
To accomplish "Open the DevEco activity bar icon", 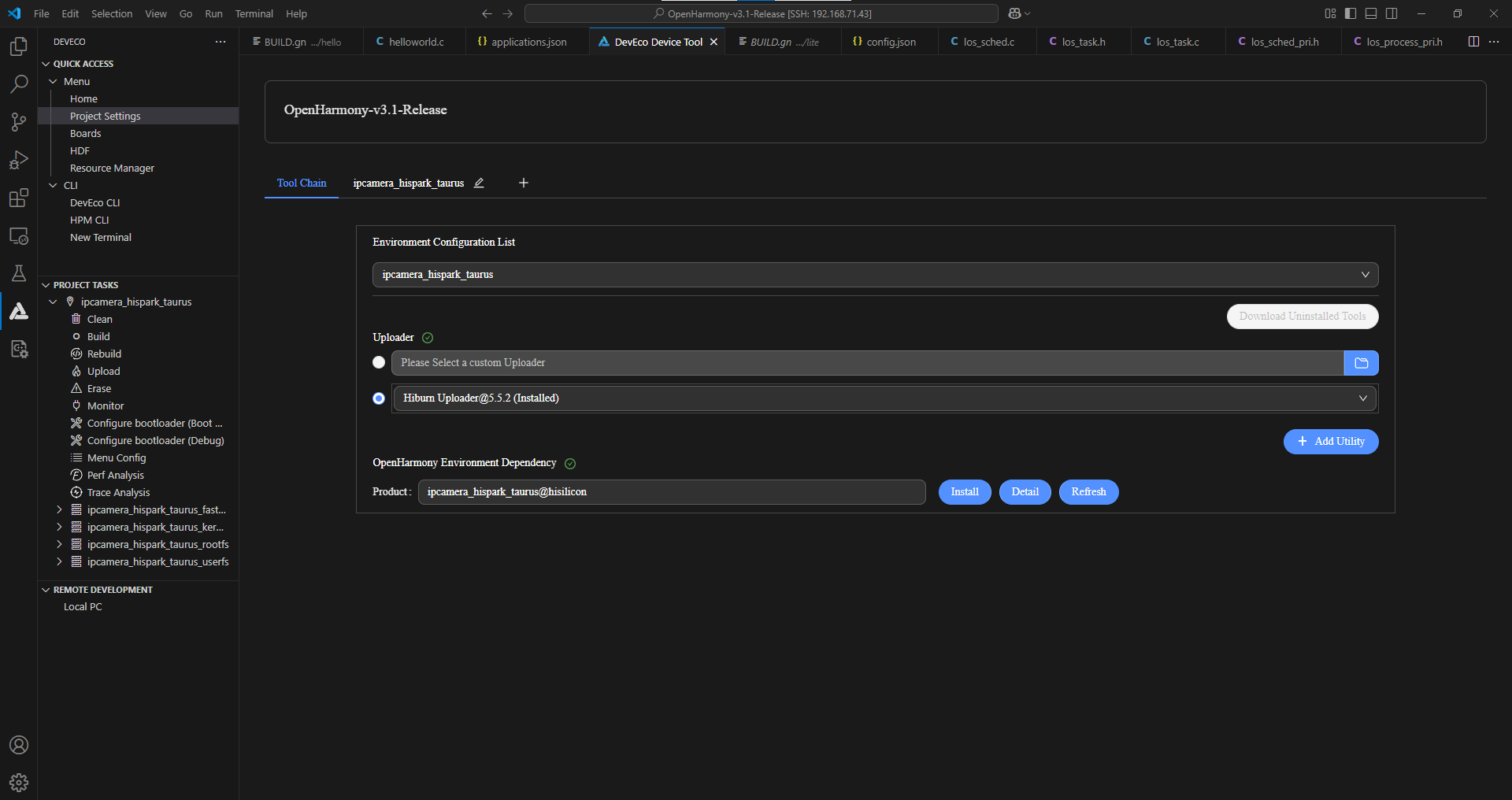I will 19,311.
